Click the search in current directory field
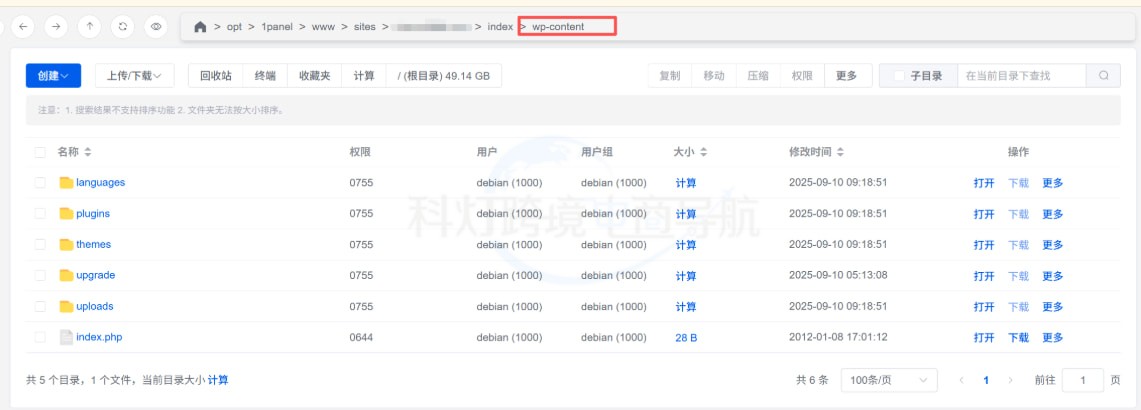The image size is (1141, 410). click(1020, 76)
